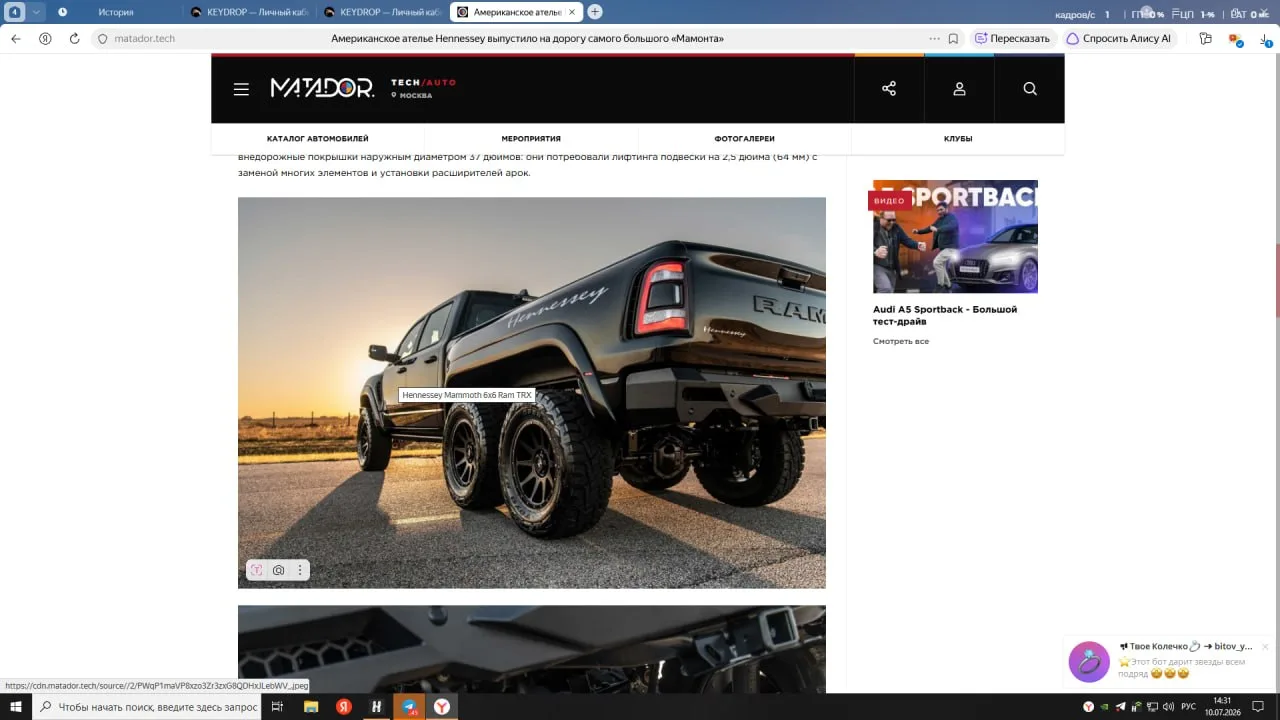Click the Пересказать button
The image size is (1280, 720).
1012,38
